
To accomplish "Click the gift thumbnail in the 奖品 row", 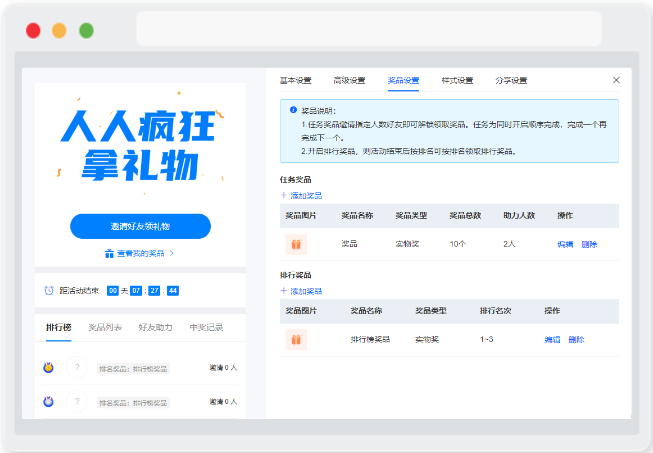I will pos(296,244).
